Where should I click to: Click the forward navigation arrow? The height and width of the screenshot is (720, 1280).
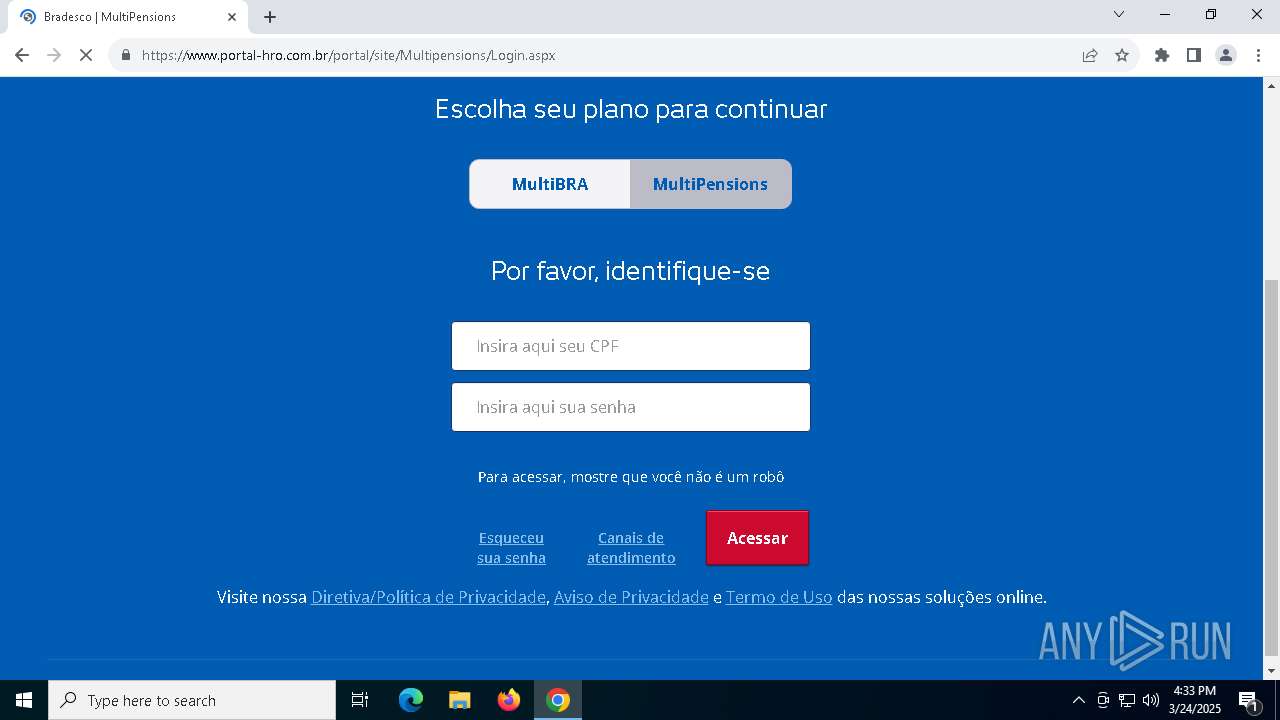point(54,55)
